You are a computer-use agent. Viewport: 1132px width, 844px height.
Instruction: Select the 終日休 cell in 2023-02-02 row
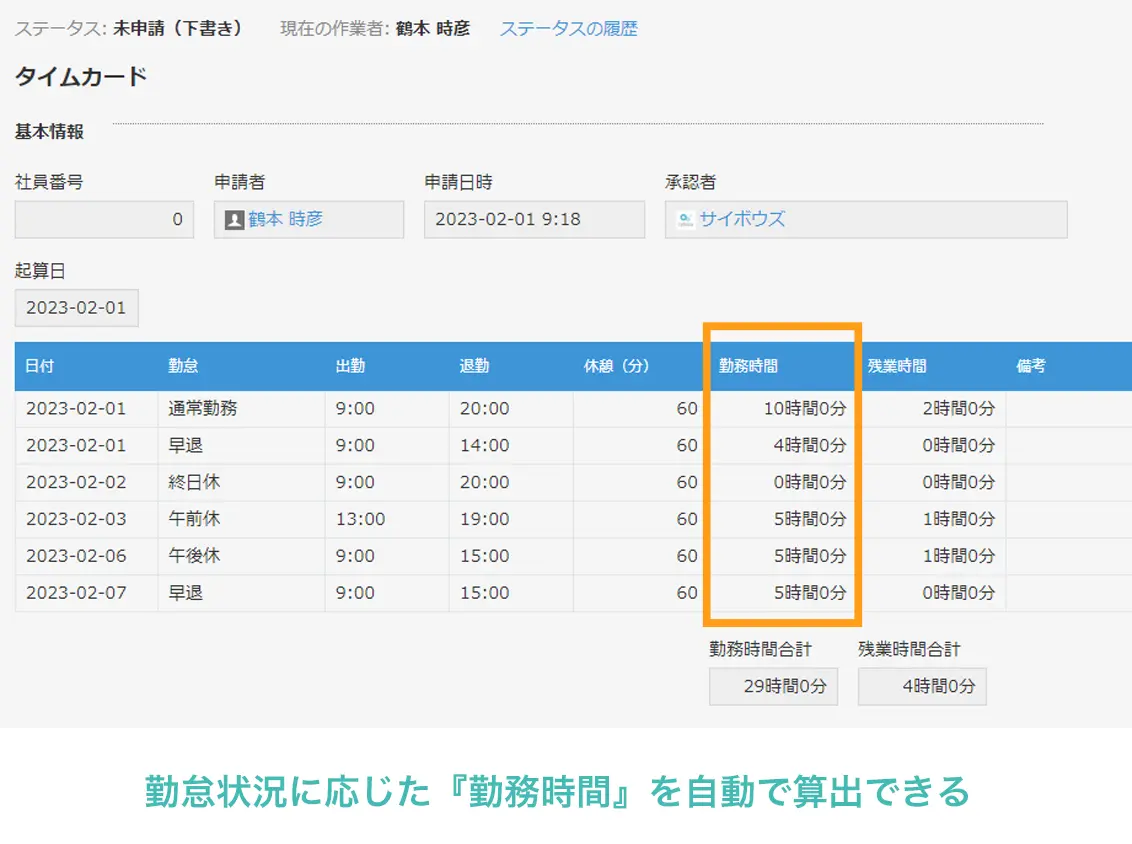point(194,483)
